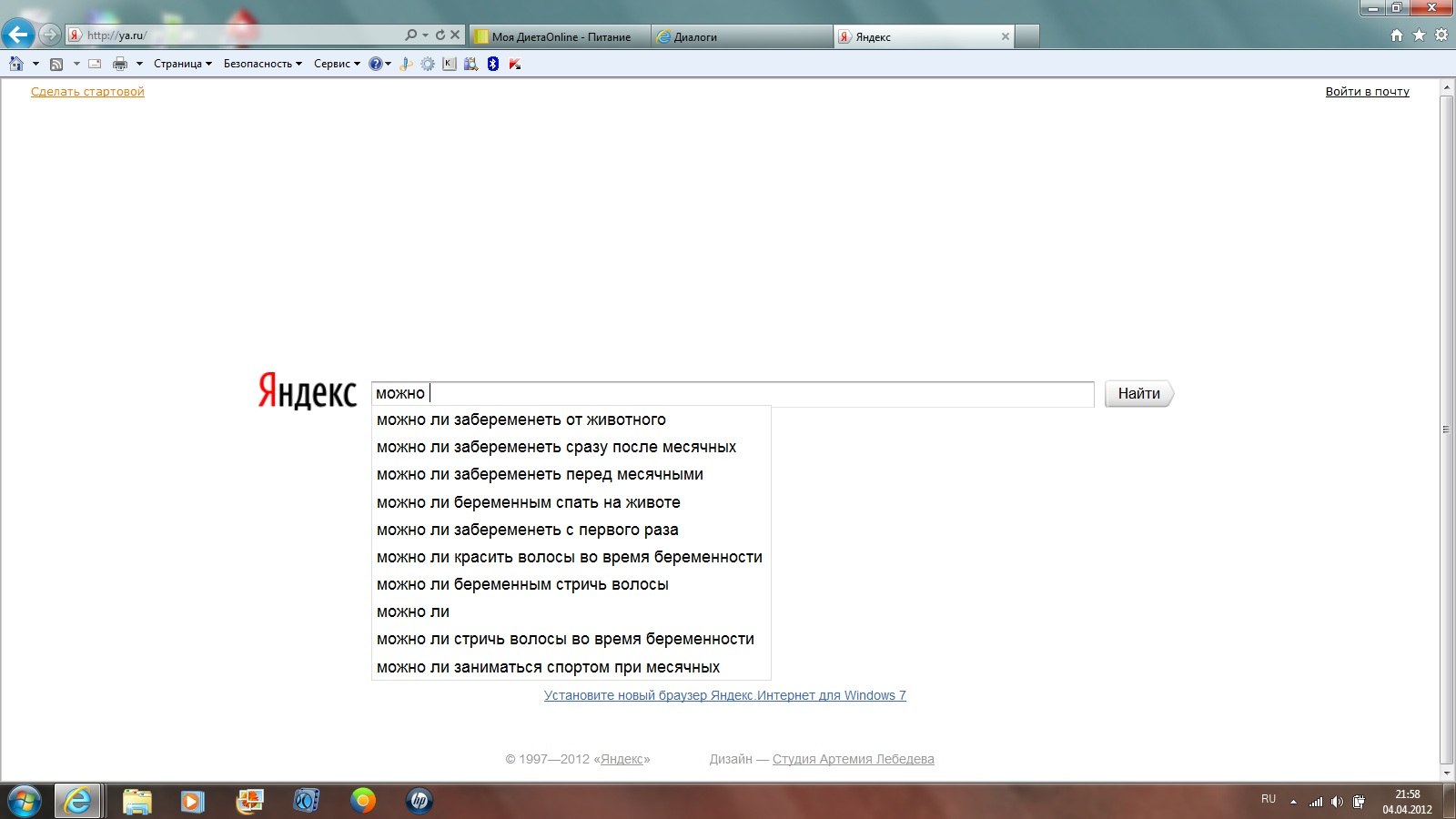The width and height of the screenshot is (1456, 819).
Task: Click the printer icon in command bar
Action: [119, 64]
